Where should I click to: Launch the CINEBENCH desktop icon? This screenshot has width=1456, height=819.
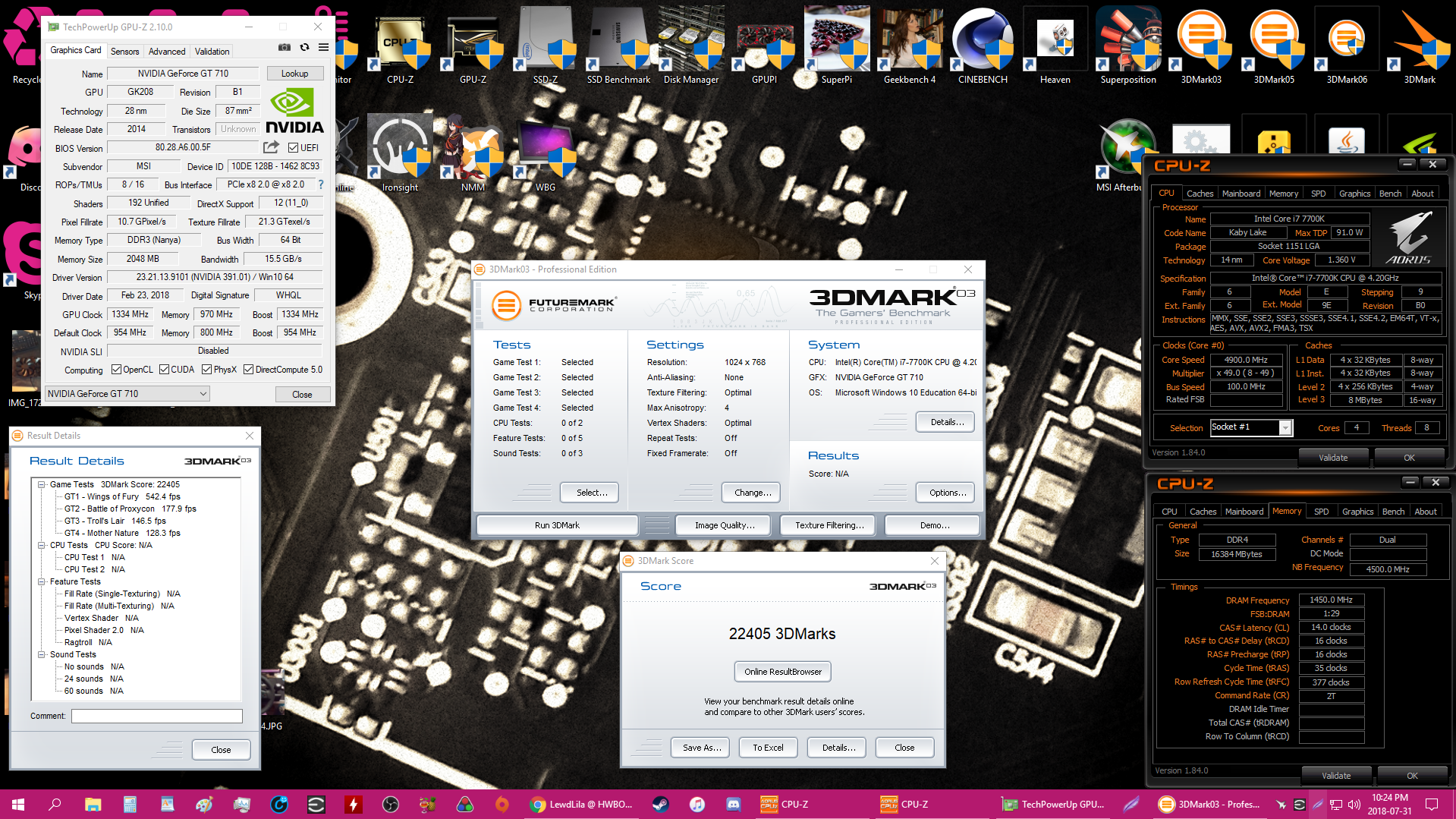(x=983, y=46)
